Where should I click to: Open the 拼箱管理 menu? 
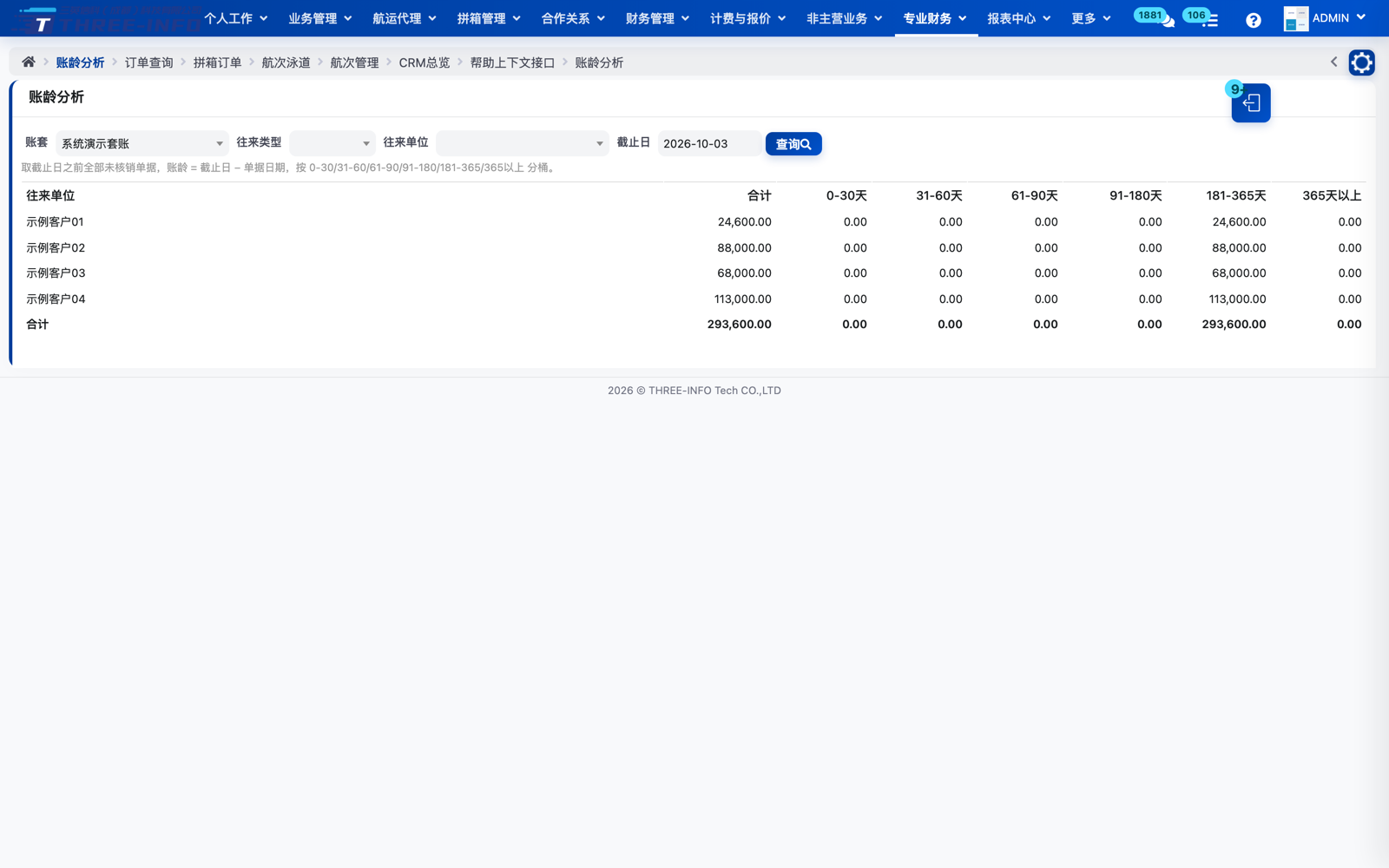pos(488,18)
